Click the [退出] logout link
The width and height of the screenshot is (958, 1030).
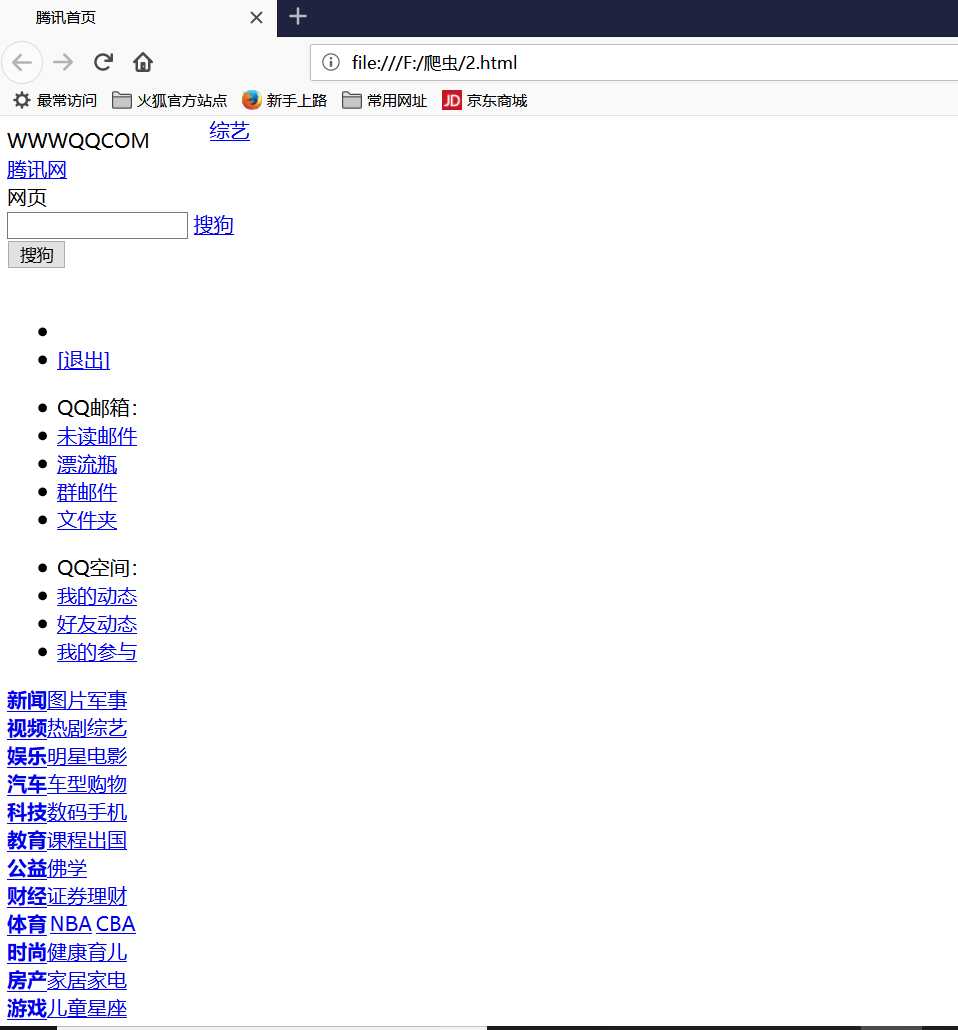(83, 360)
